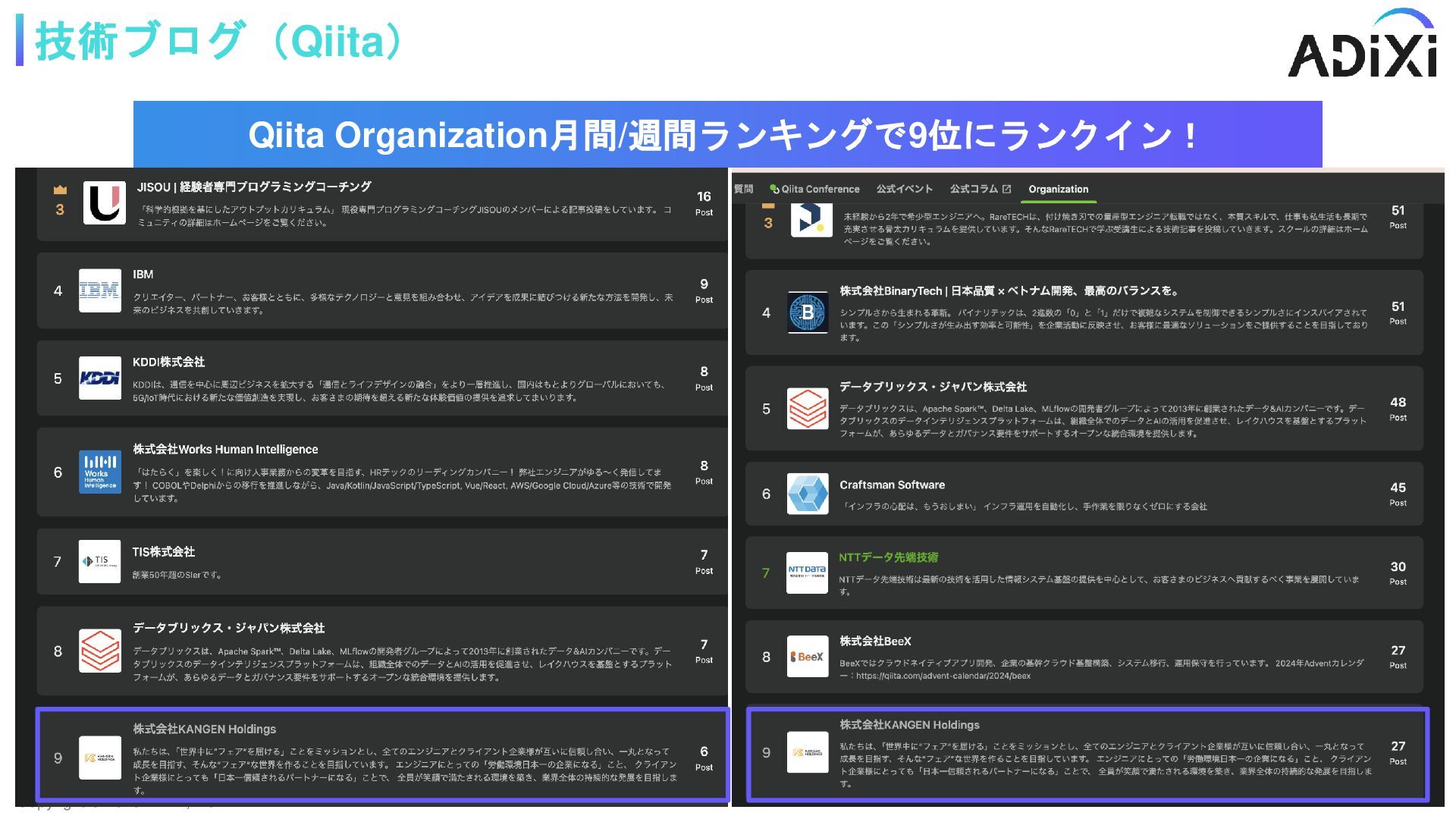This screenshot has width=1456, height=819.
Task: Click the BinaryTech circuit logo
Action: pos(807,312)
